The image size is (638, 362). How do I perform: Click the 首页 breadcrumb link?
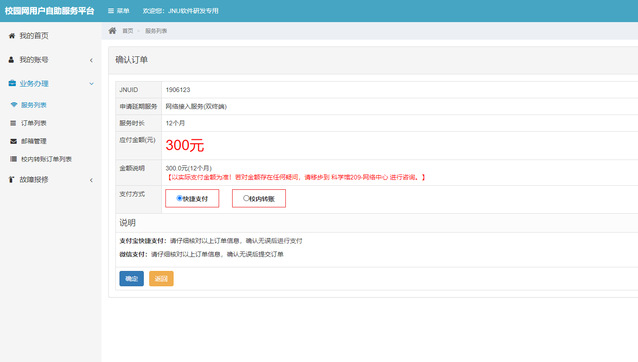[x=128, y=31]
